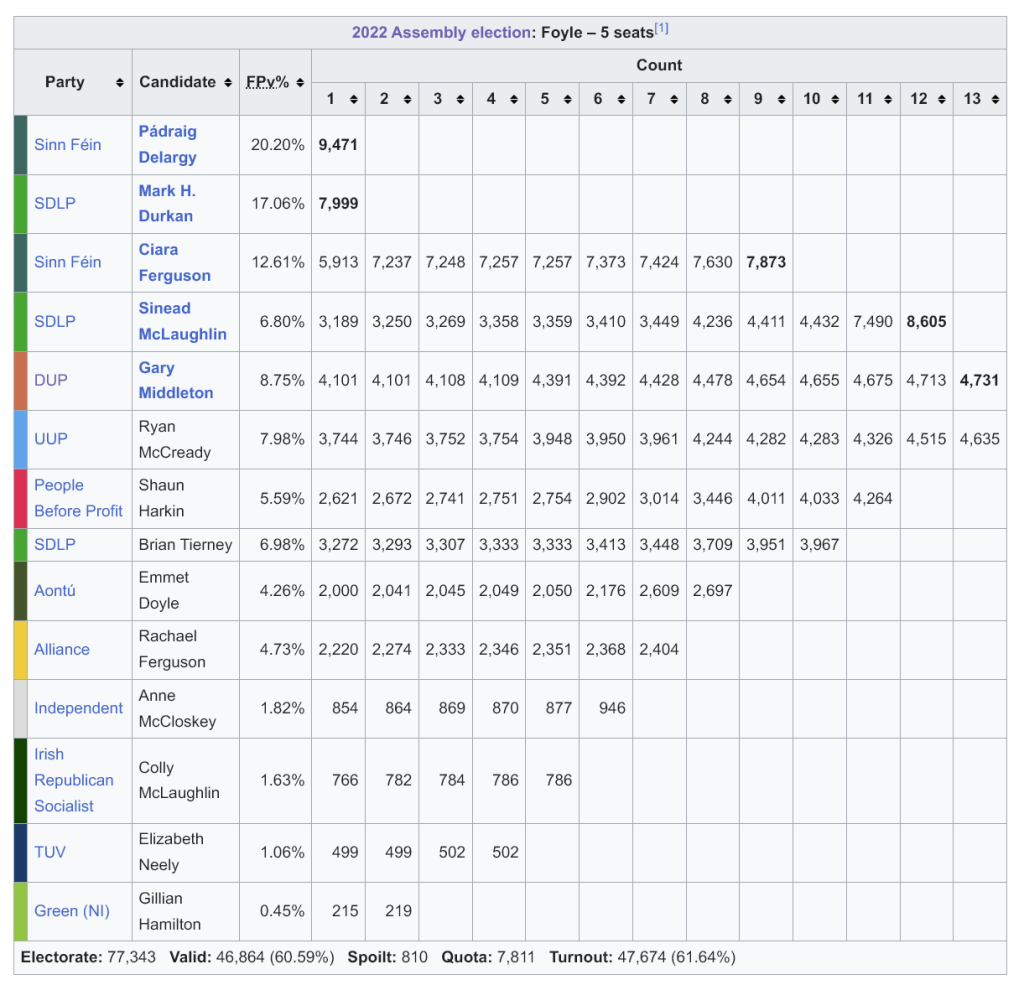Open the UUP party link
The image size is (1024, 990).
[51, 439]
